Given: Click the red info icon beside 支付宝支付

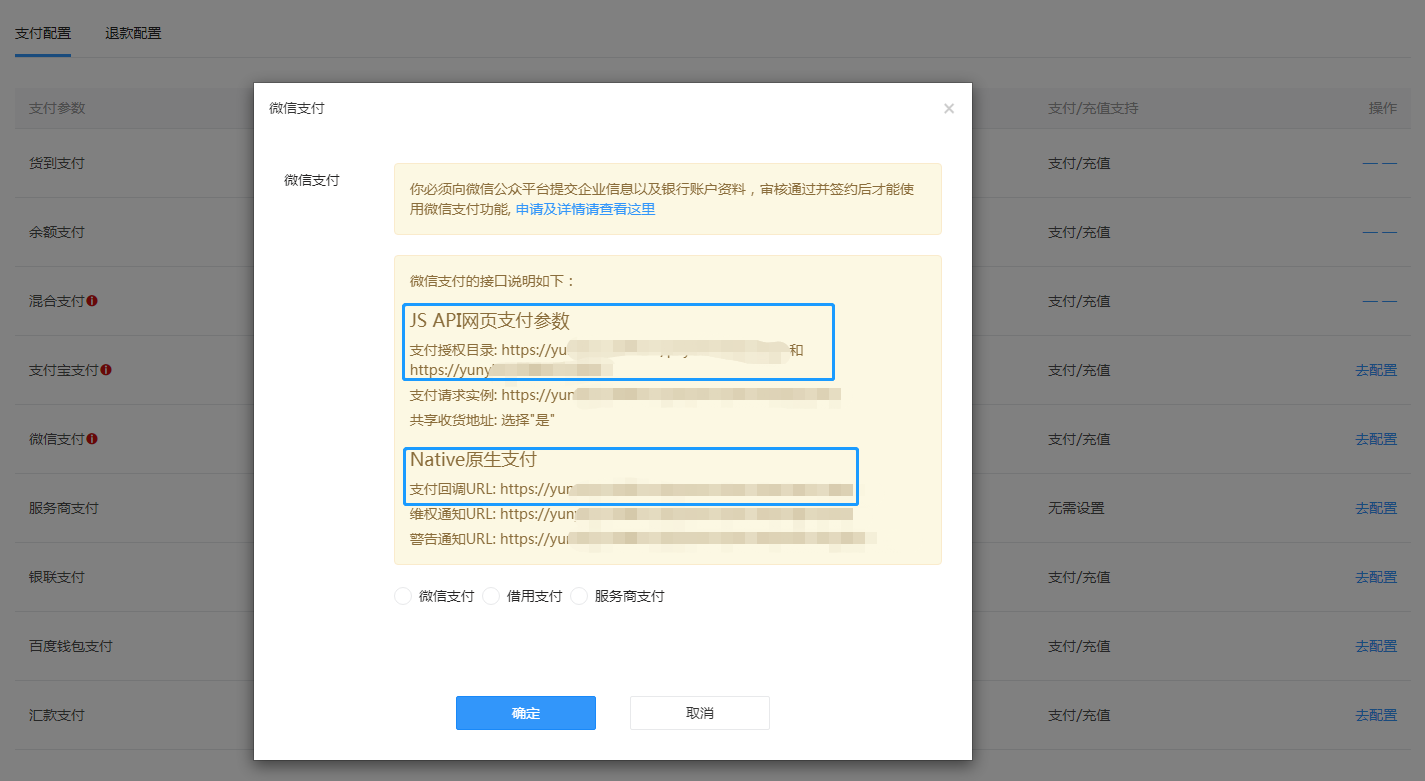Looking at the screenshot, I should (106, 369).
